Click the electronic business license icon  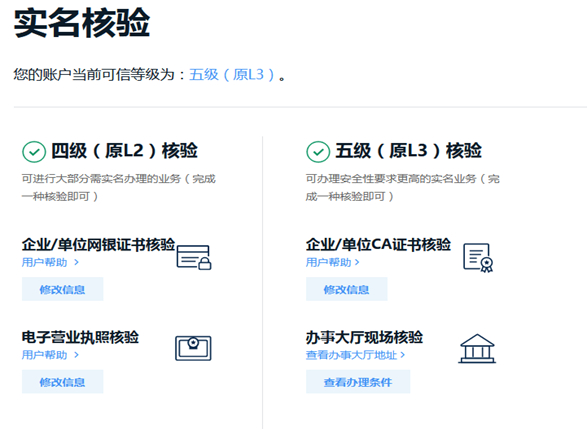(x=193, y=348)
